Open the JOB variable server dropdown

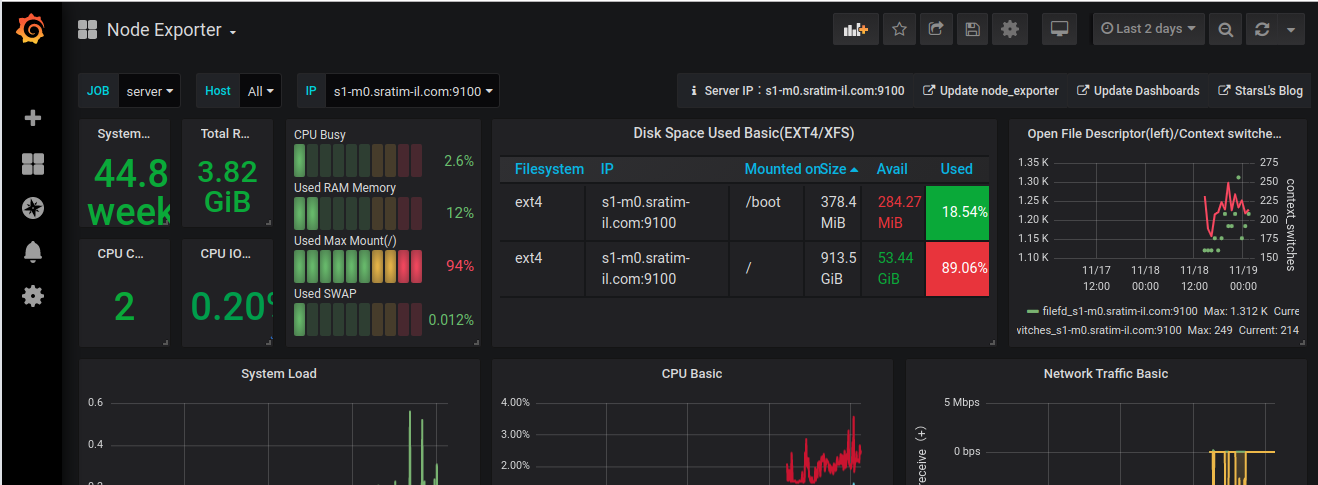point(149,91)
